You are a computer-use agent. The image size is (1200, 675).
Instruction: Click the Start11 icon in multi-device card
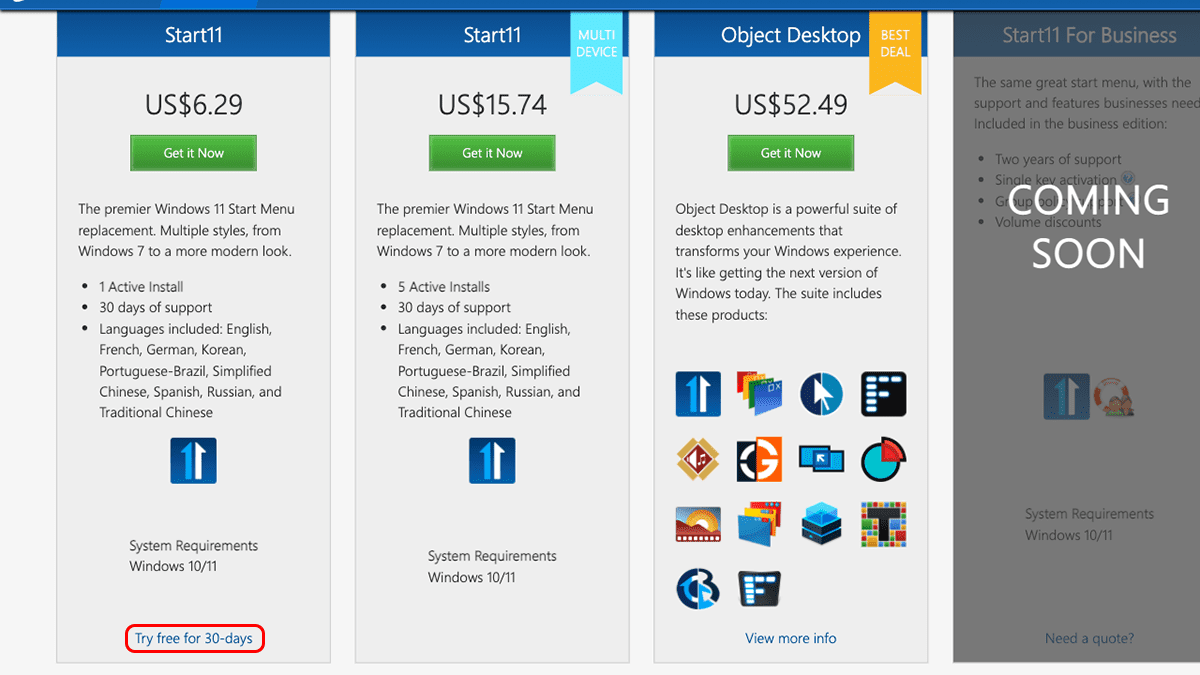click(492, 461)
